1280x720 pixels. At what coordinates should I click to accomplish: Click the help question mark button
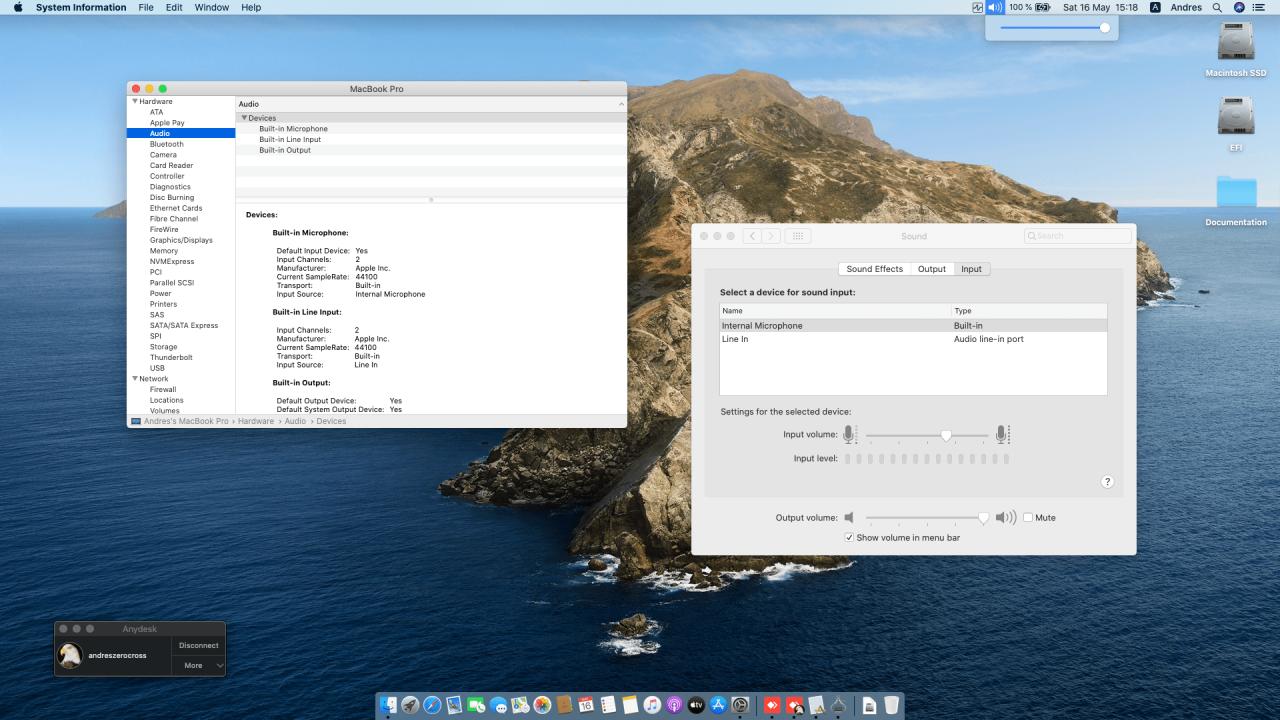(1107, 482)
